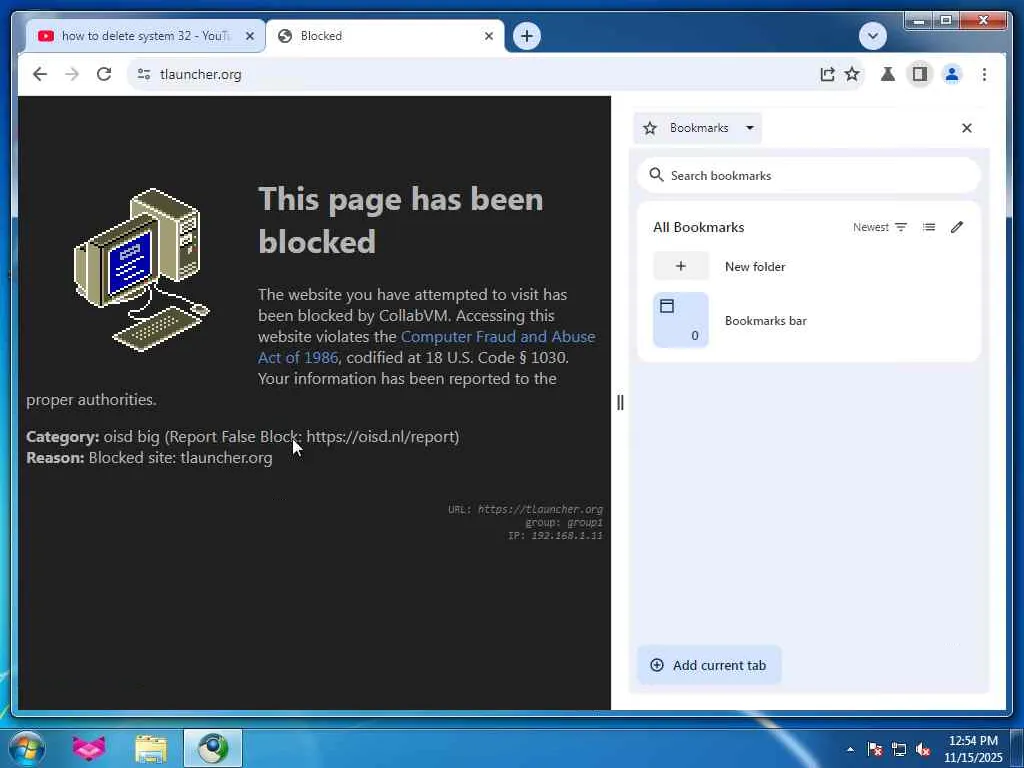Image resolution: width=1024 pixels, height=768 pixels.
Task: Switch bookmarks to list view icon
Action: coord(929,227)
